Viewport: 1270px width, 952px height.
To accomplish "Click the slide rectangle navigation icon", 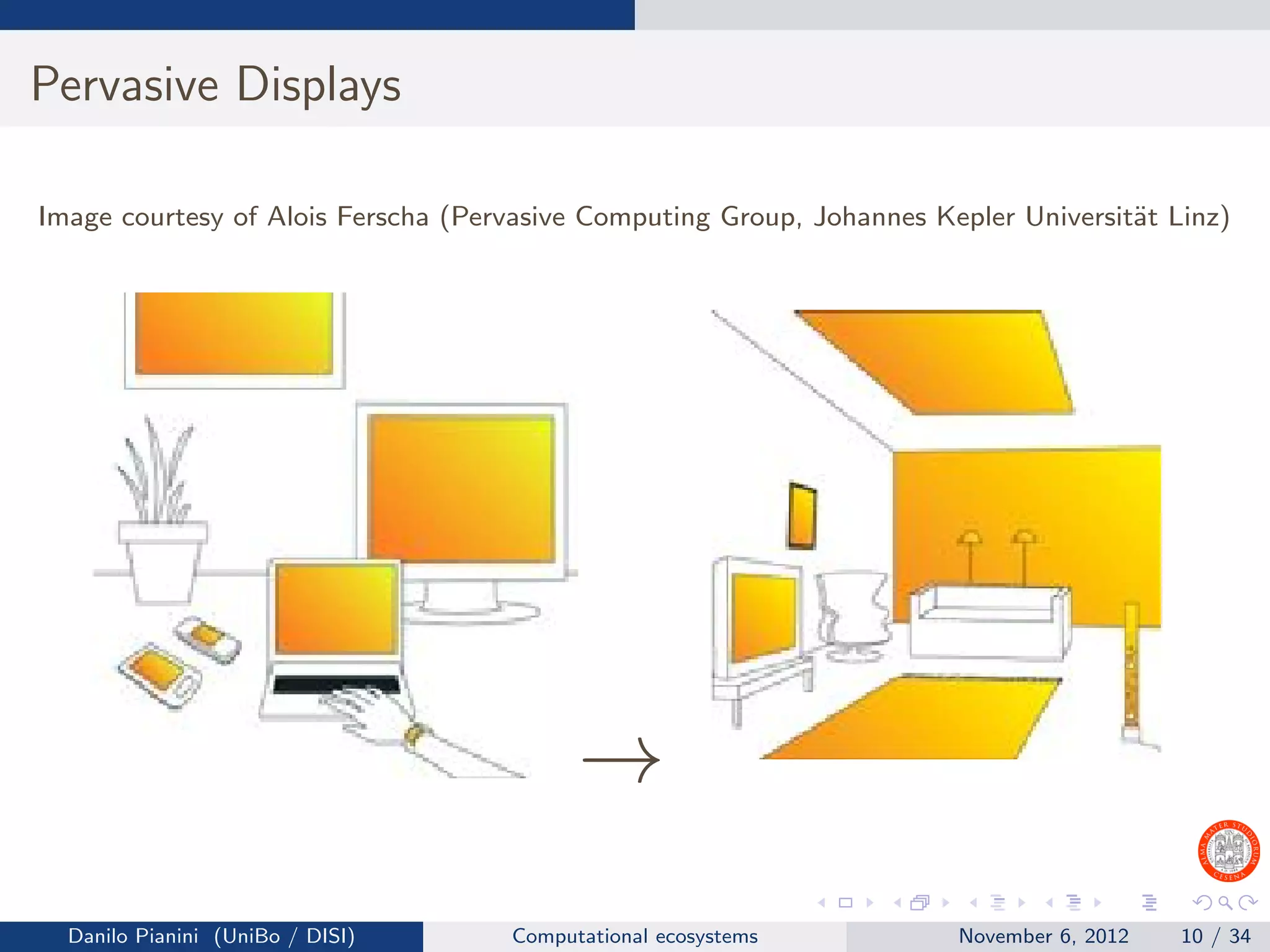I will pos(846,903).
